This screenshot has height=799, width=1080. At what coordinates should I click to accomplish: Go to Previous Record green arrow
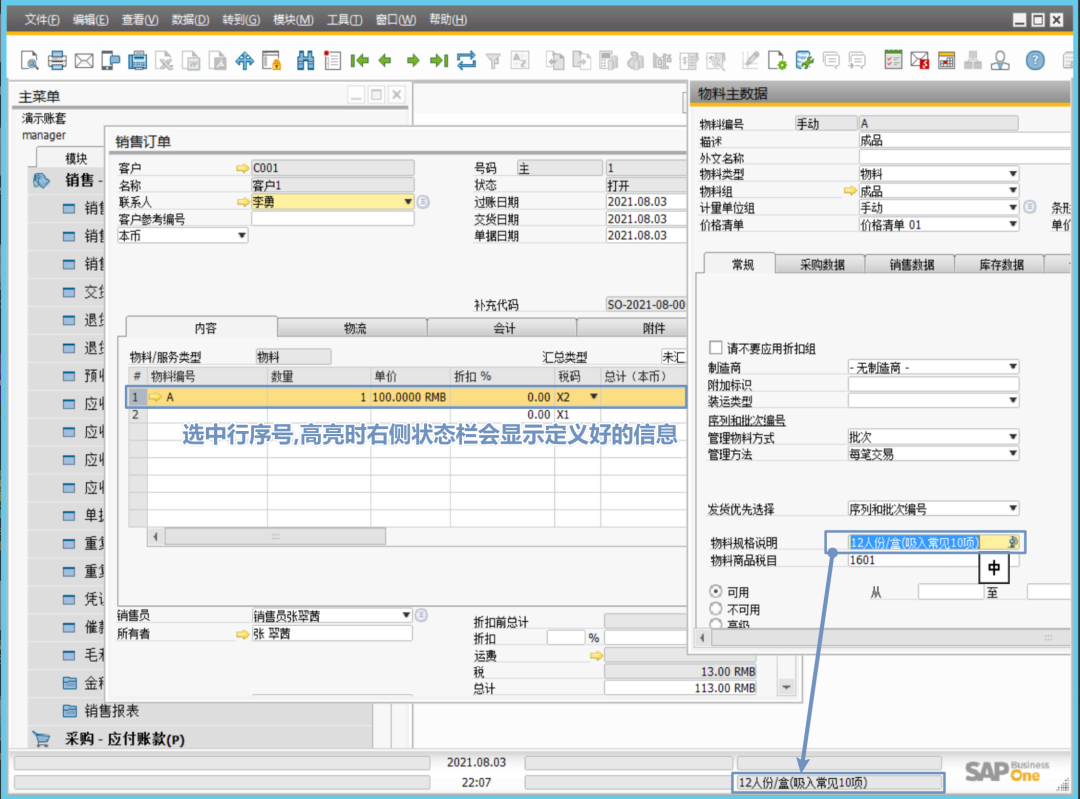pos(386,61)
